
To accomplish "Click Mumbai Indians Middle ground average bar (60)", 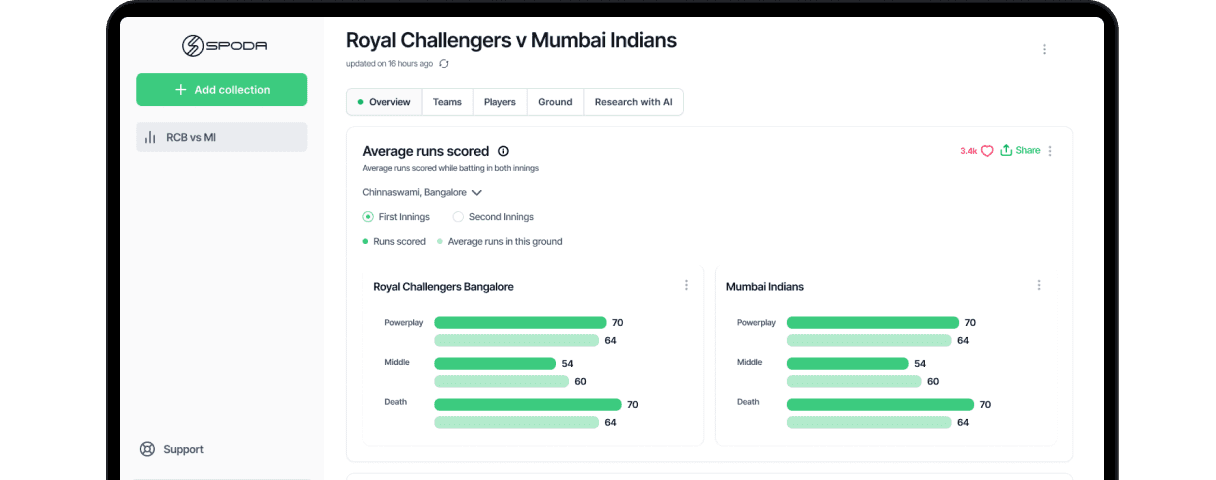I will [x=854, y=382].
